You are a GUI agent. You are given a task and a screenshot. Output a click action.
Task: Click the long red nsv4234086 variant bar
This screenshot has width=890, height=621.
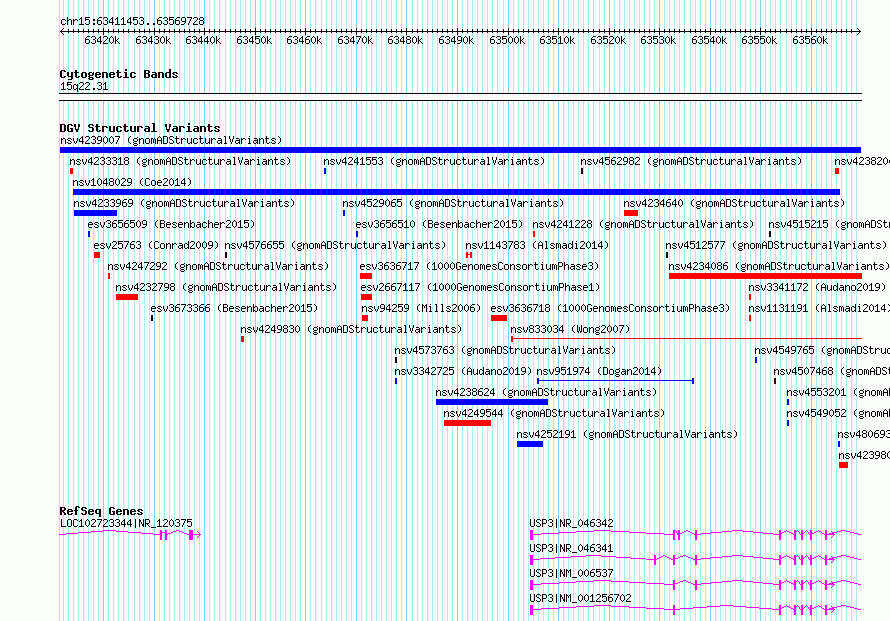[x=765, y=276]
